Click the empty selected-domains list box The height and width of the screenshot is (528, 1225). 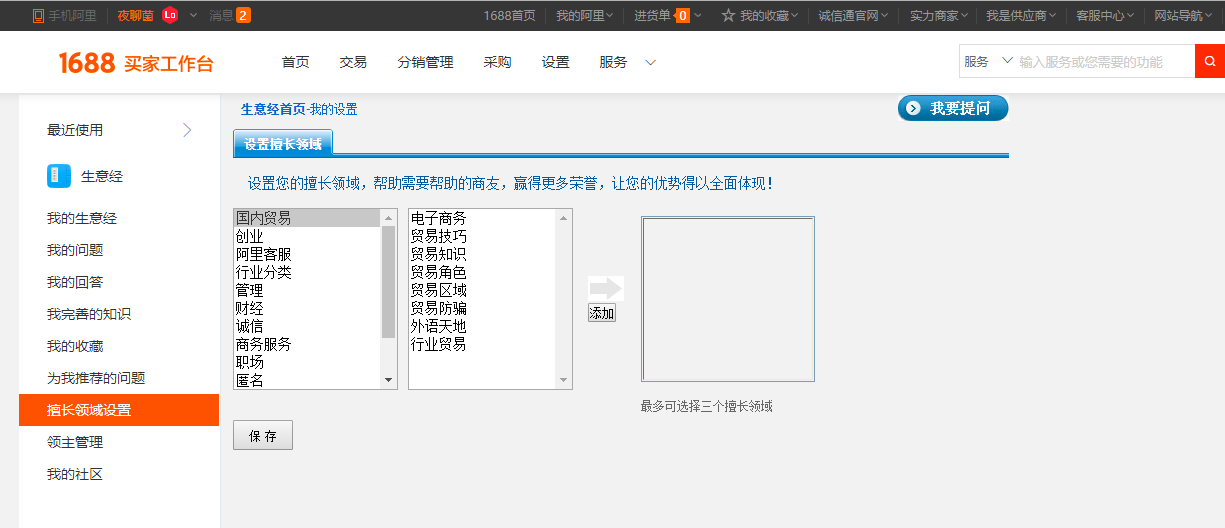click(x=728, y=299)
